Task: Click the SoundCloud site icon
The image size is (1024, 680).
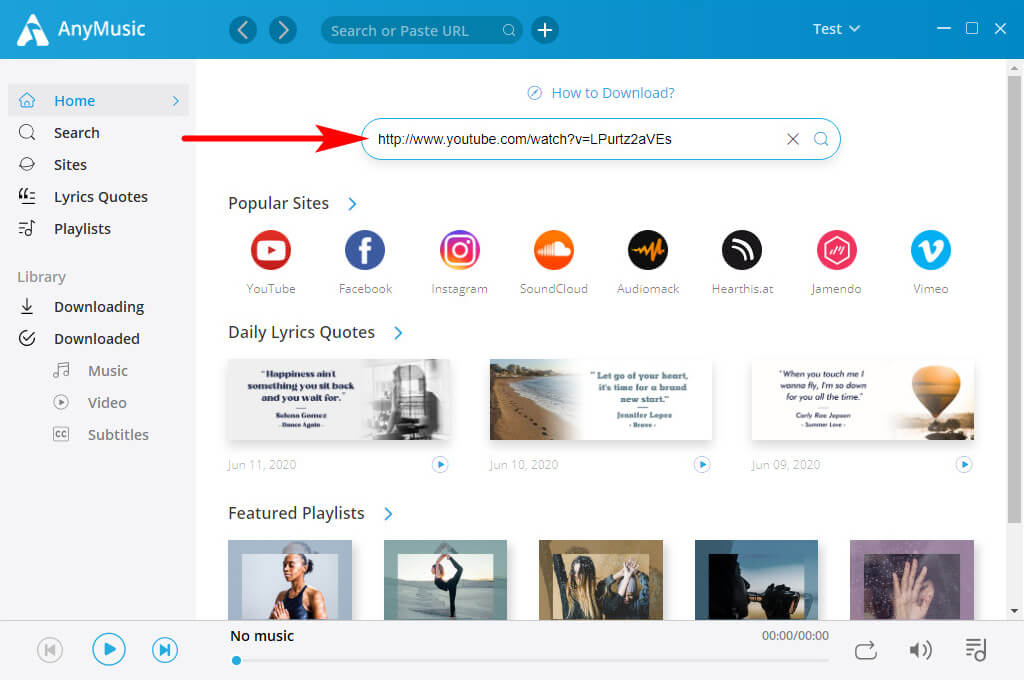Action: click(554, 250)
